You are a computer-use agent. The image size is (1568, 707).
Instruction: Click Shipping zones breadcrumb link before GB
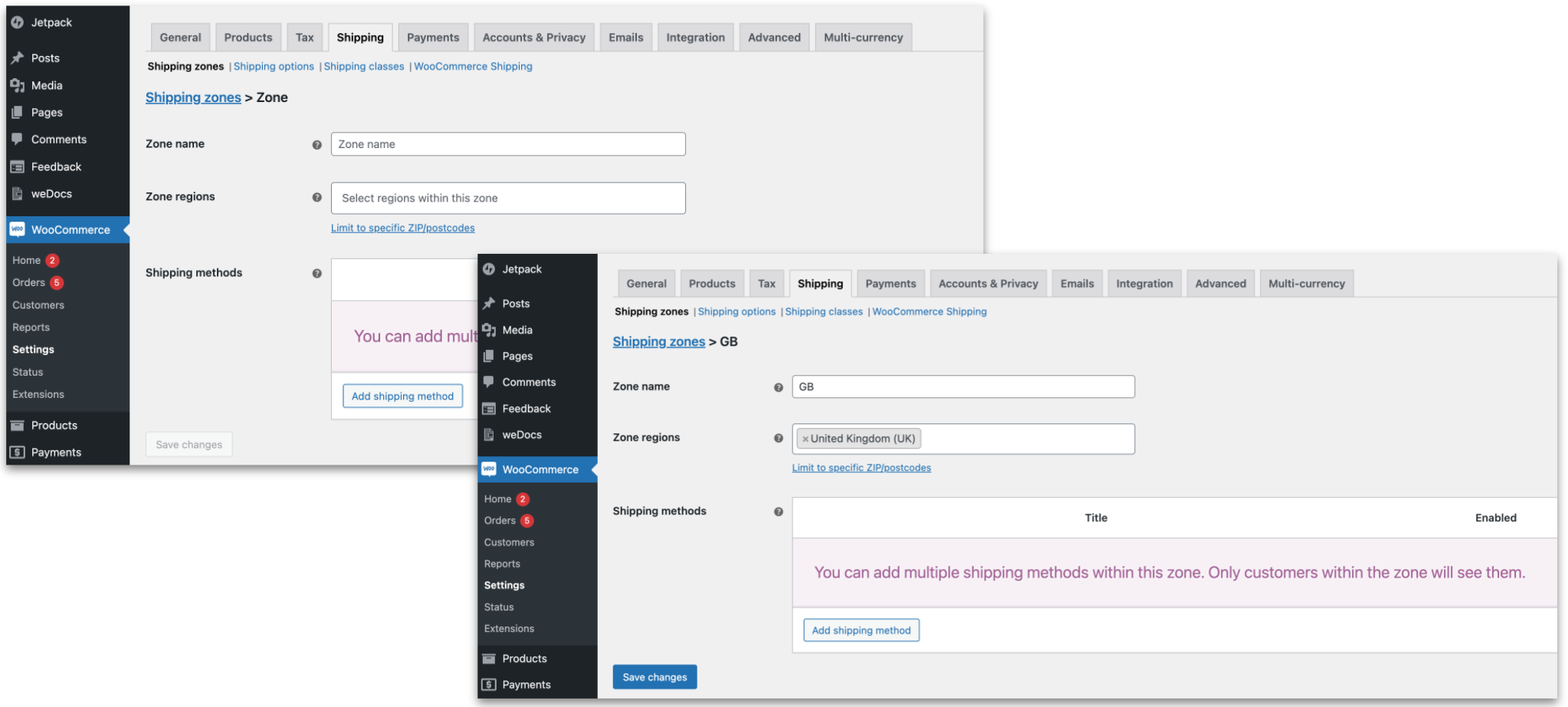point(658,342)
